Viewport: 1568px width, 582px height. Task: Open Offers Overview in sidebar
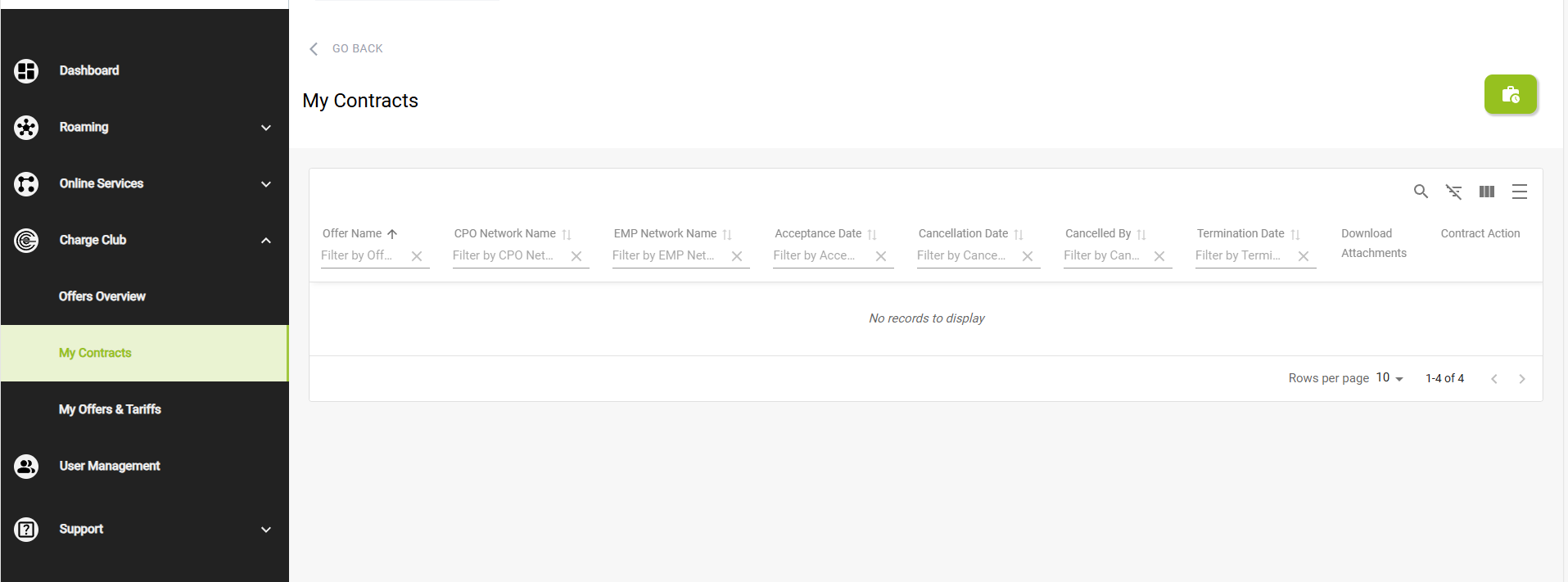point(102,296)
